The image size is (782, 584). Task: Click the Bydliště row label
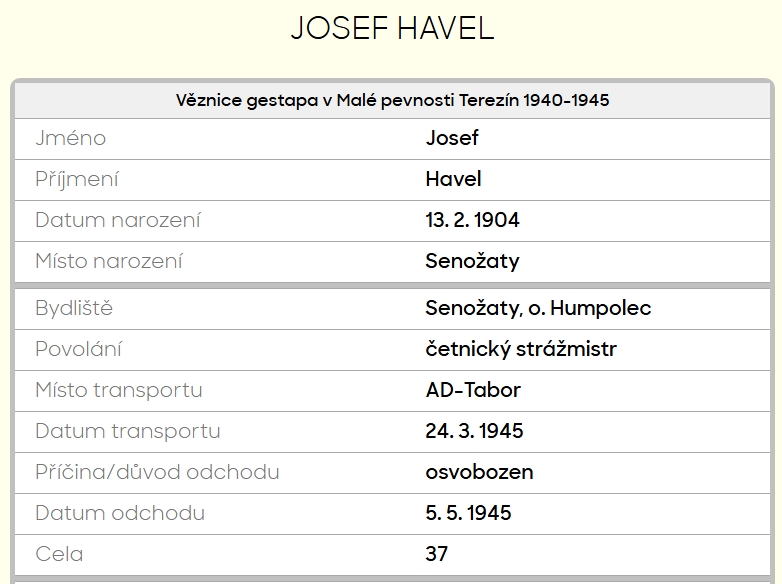coord(74,308)
